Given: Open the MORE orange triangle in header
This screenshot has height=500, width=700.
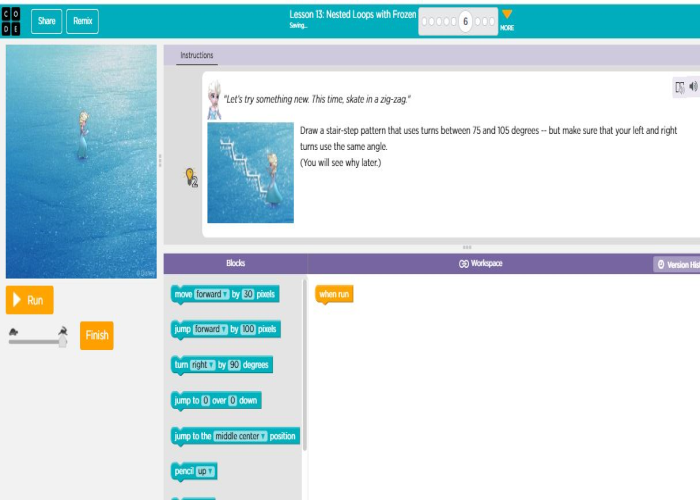Looking at the screenshot, I should click(x=507, y=15).
